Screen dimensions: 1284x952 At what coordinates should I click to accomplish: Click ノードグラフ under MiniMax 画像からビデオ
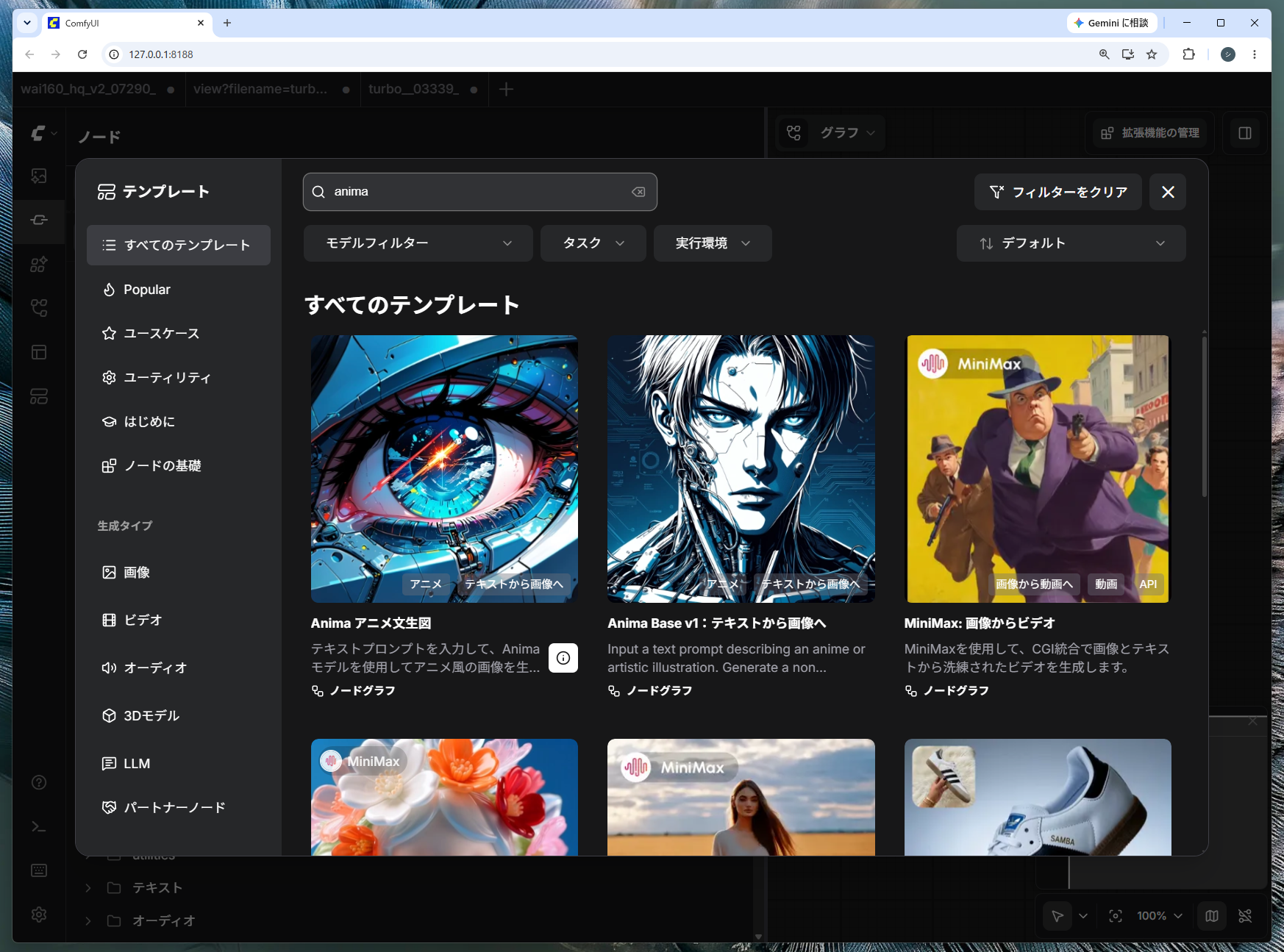947,691
